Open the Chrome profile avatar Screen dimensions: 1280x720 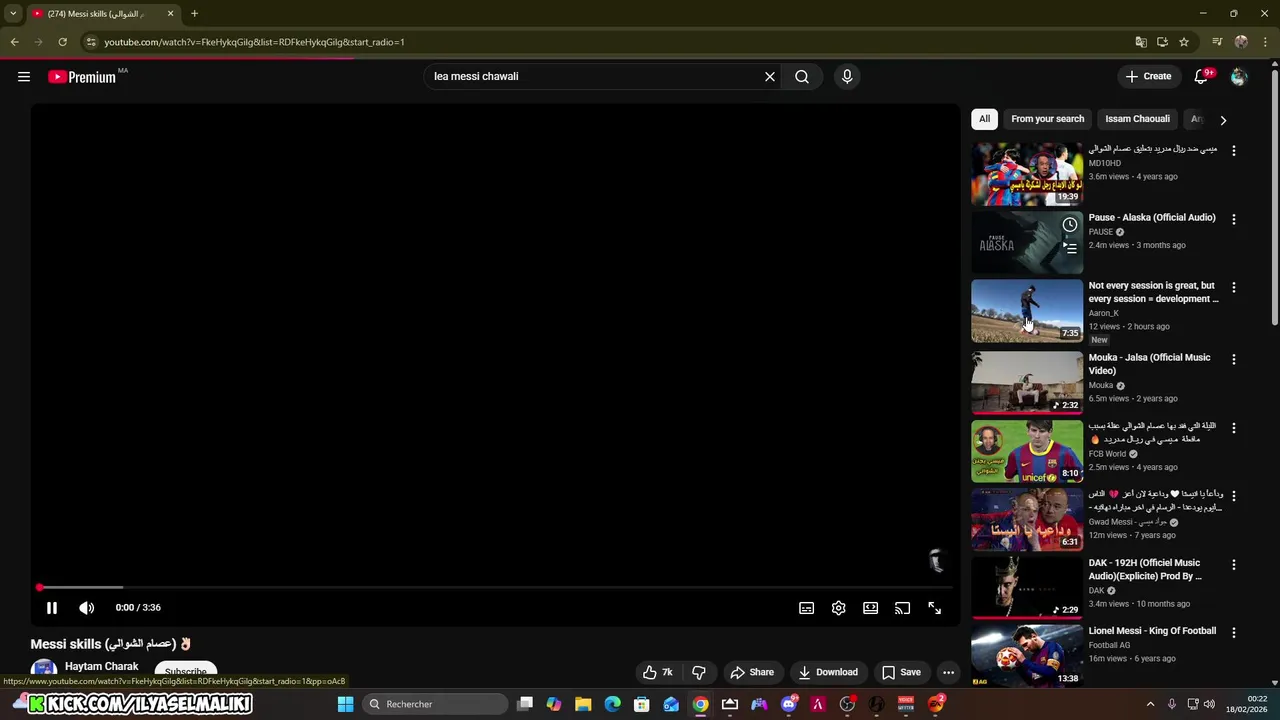tap(1241, 42)
